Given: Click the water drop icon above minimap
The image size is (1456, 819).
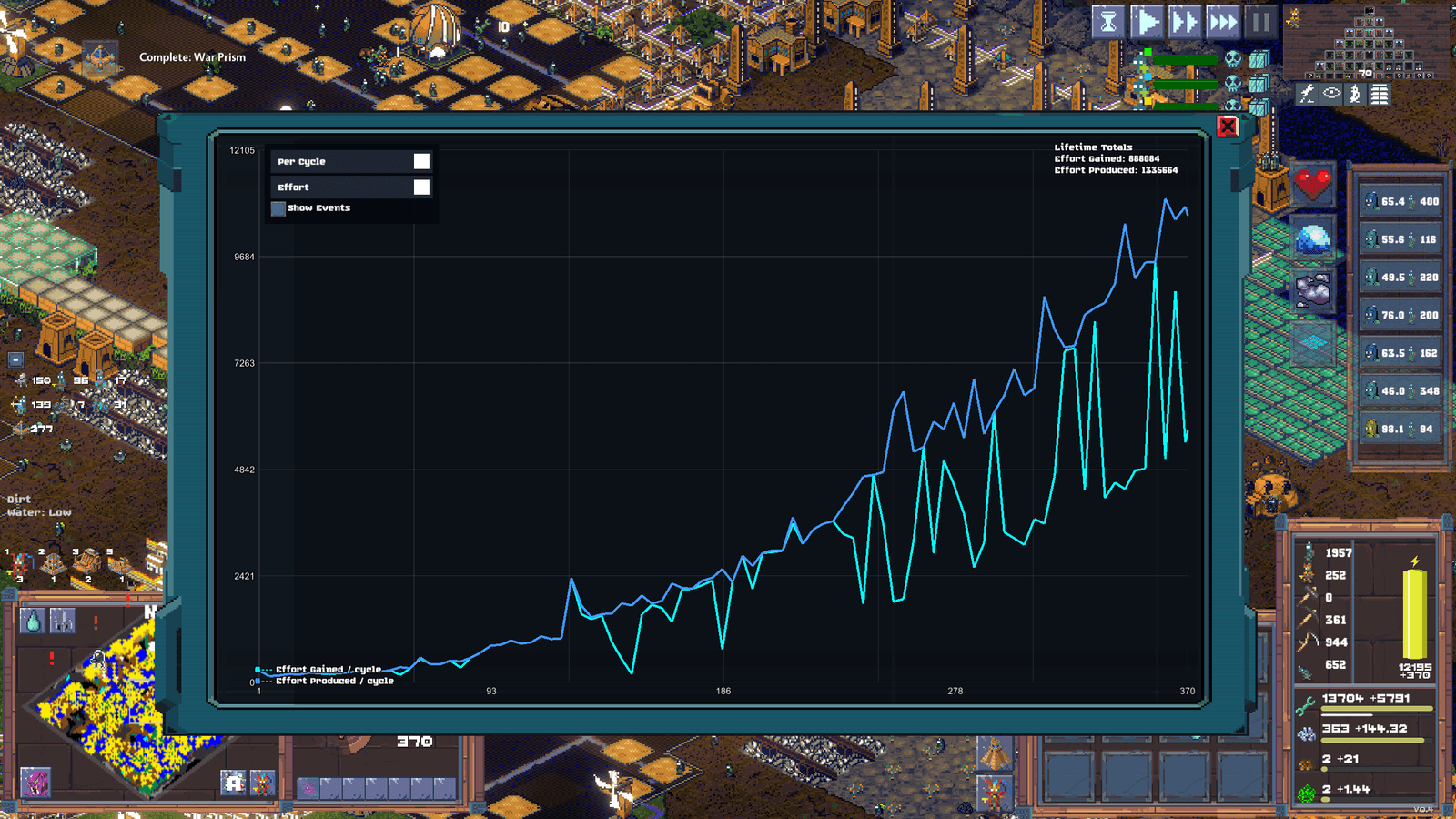Looking at the screenshot, I should [34, 622].
